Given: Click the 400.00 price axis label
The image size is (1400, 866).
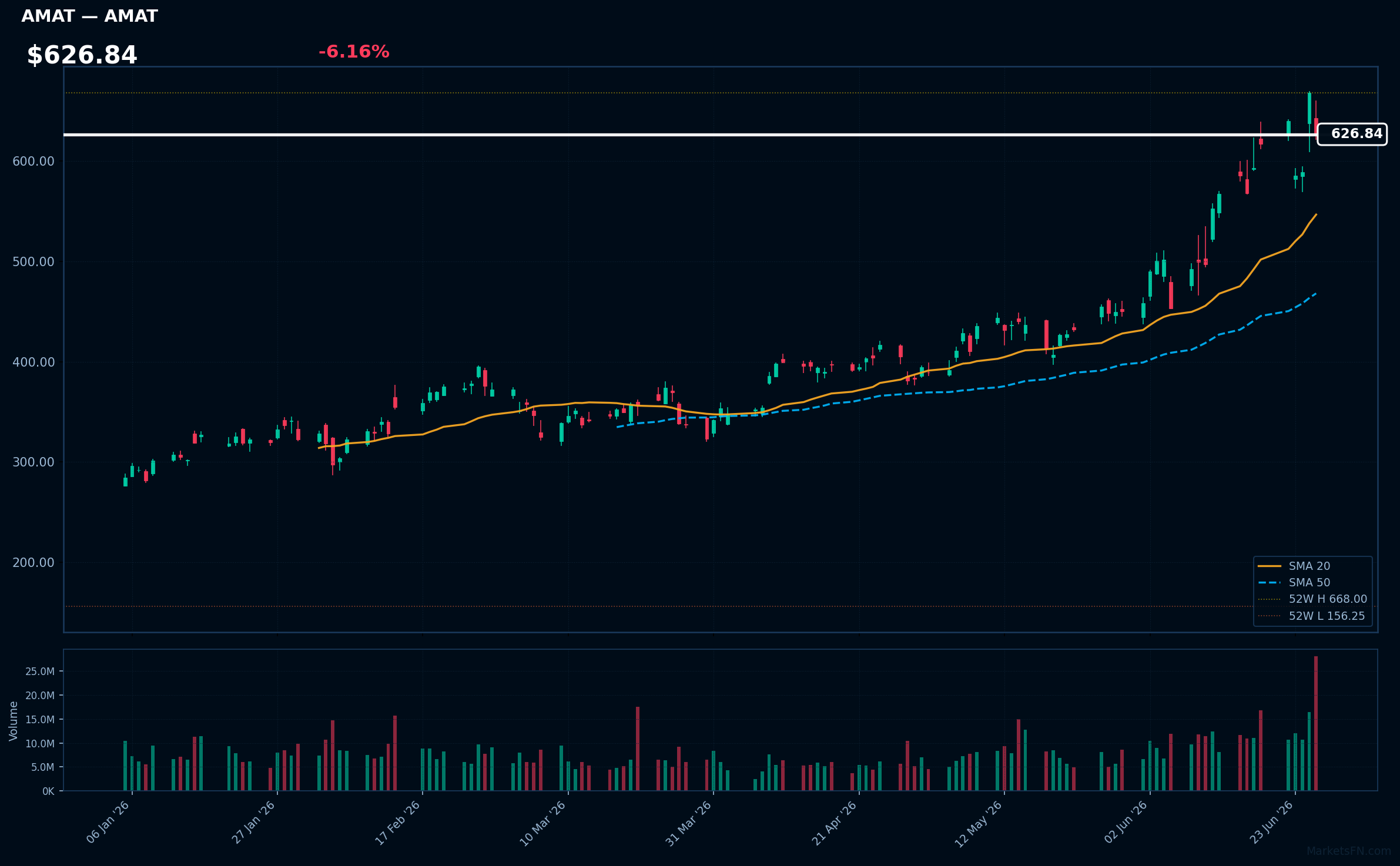Looking at the screenshot, I should pos(34,362).
